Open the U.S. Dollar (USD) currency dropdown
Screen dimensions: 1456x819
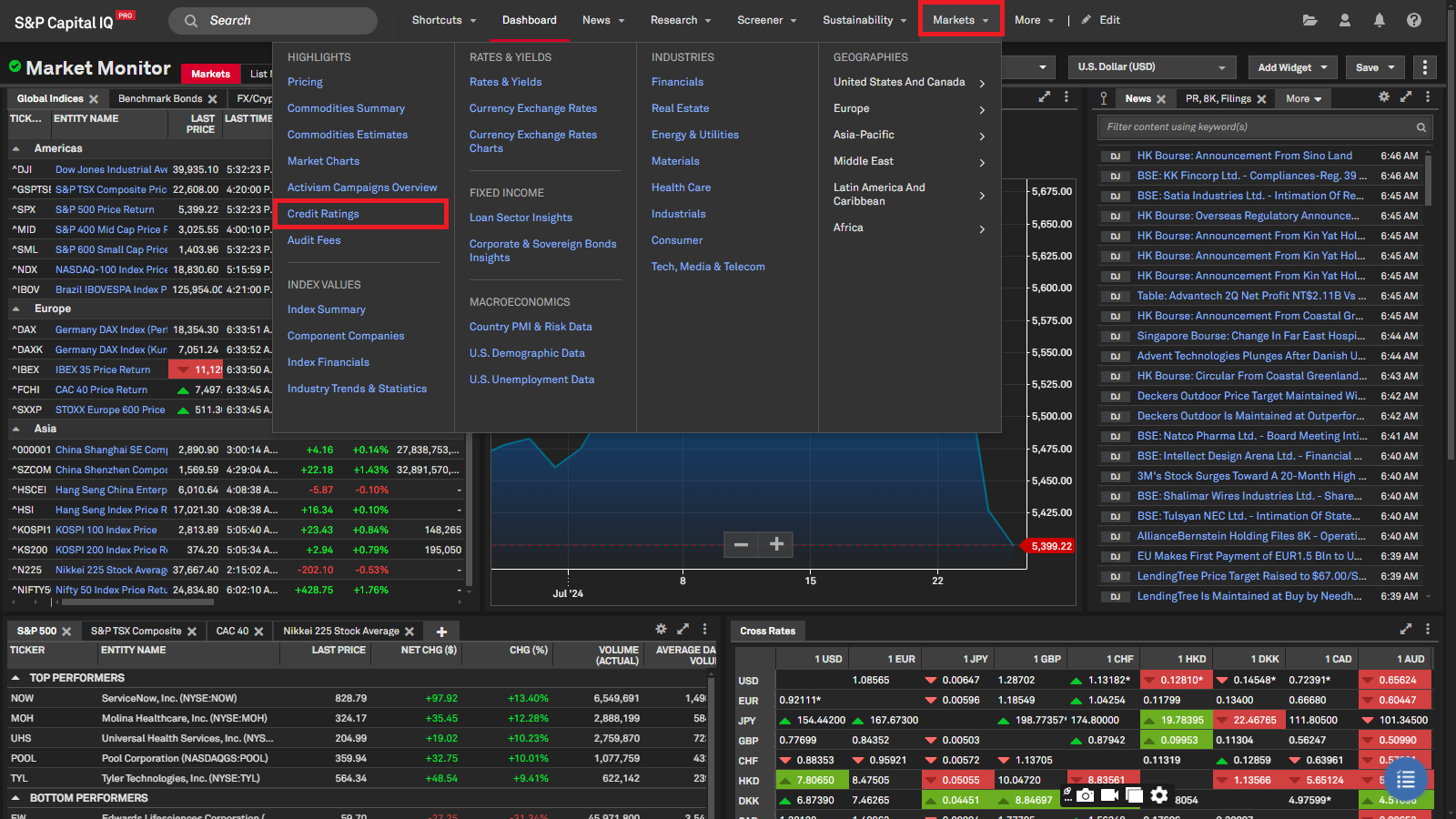pyautogui.click(x=1150, y=67)
